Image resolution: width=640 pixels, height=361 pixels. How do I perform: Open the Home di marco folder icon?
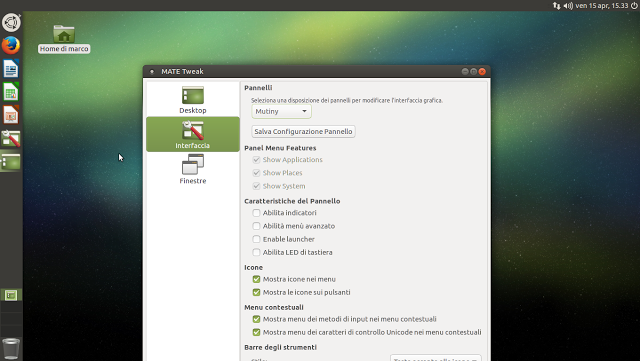[64, 39]
